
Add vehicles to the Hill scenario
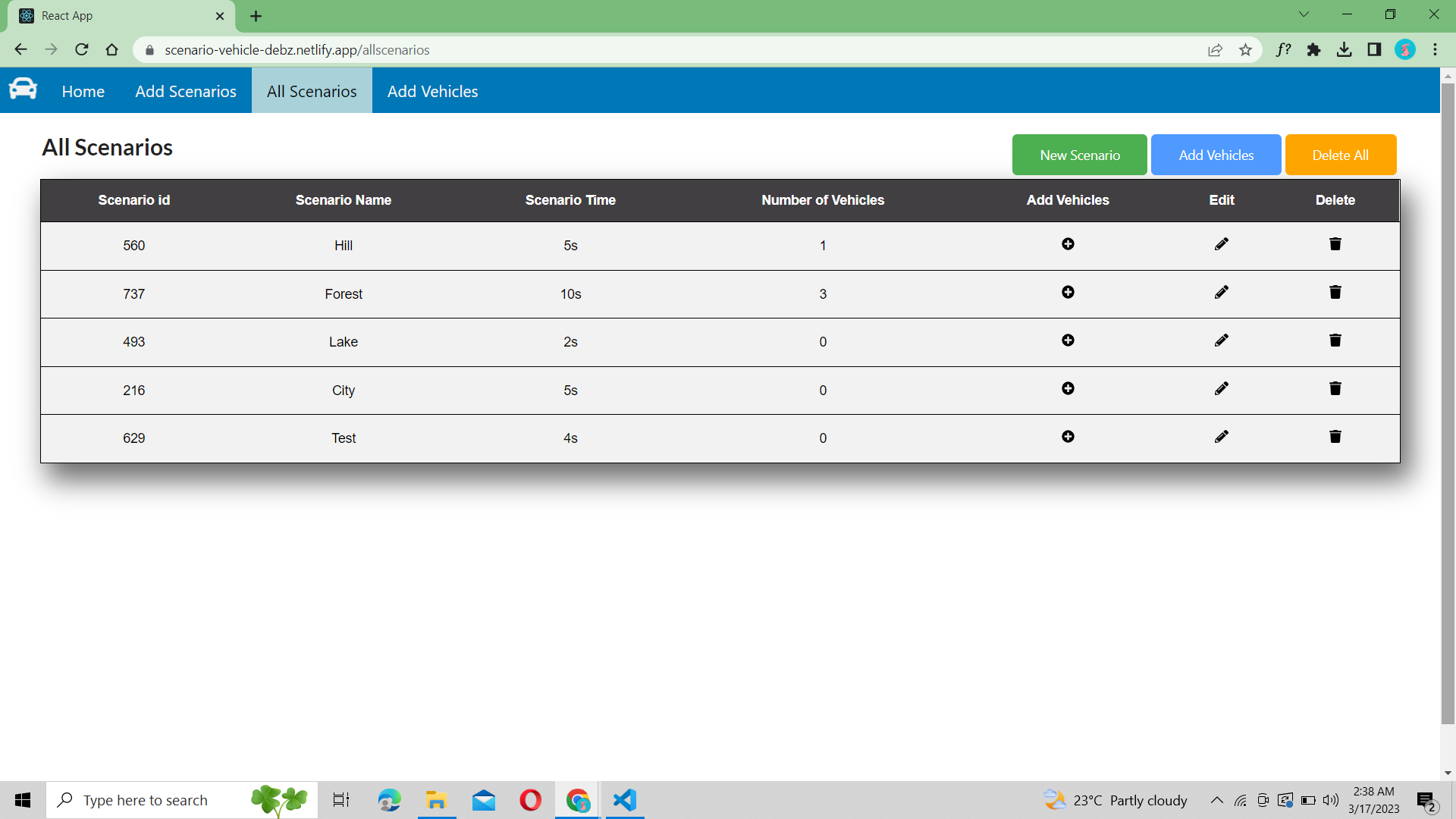1067,243
